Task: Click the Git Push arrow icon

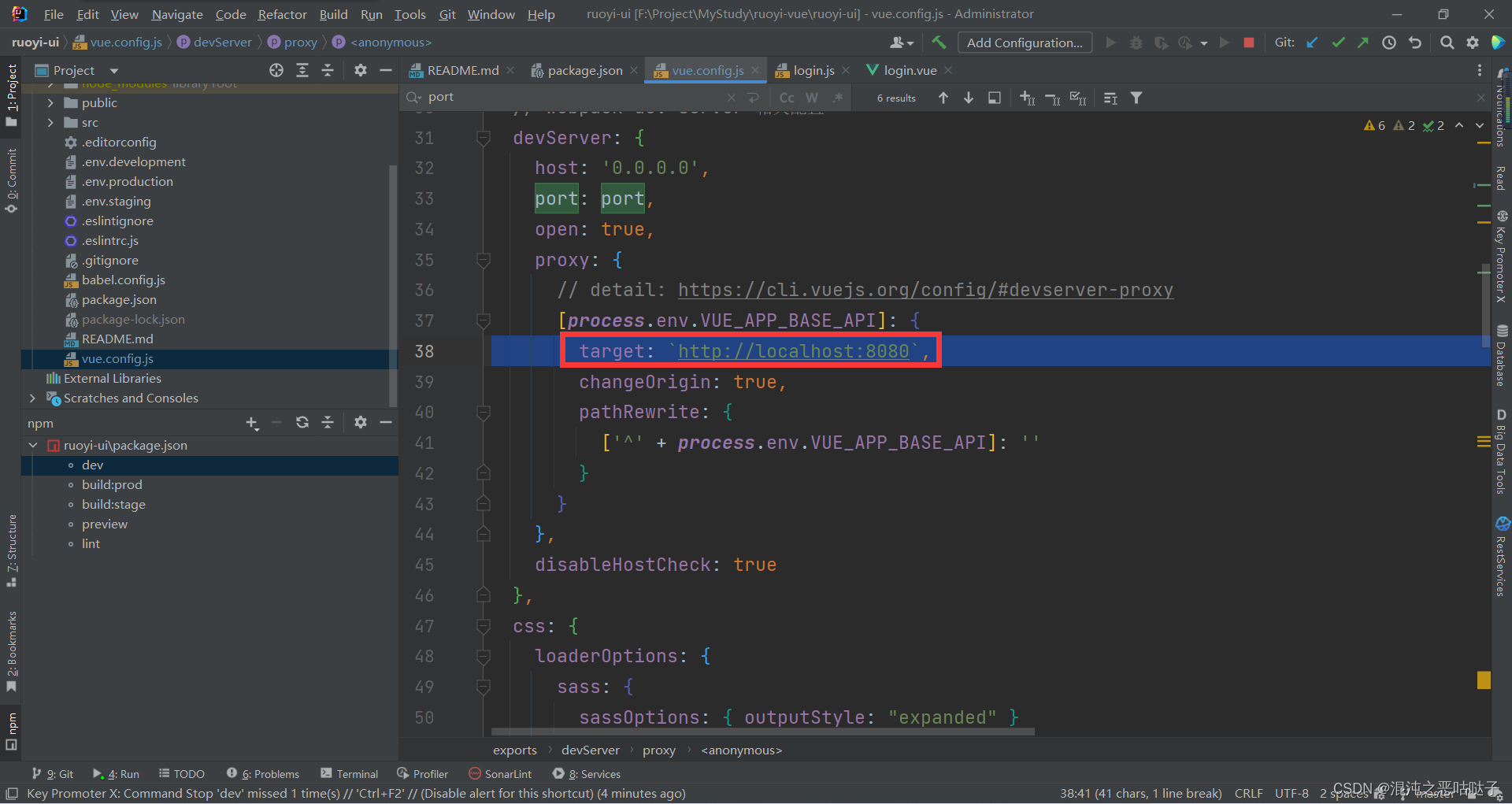Action: click(1363, 43)
